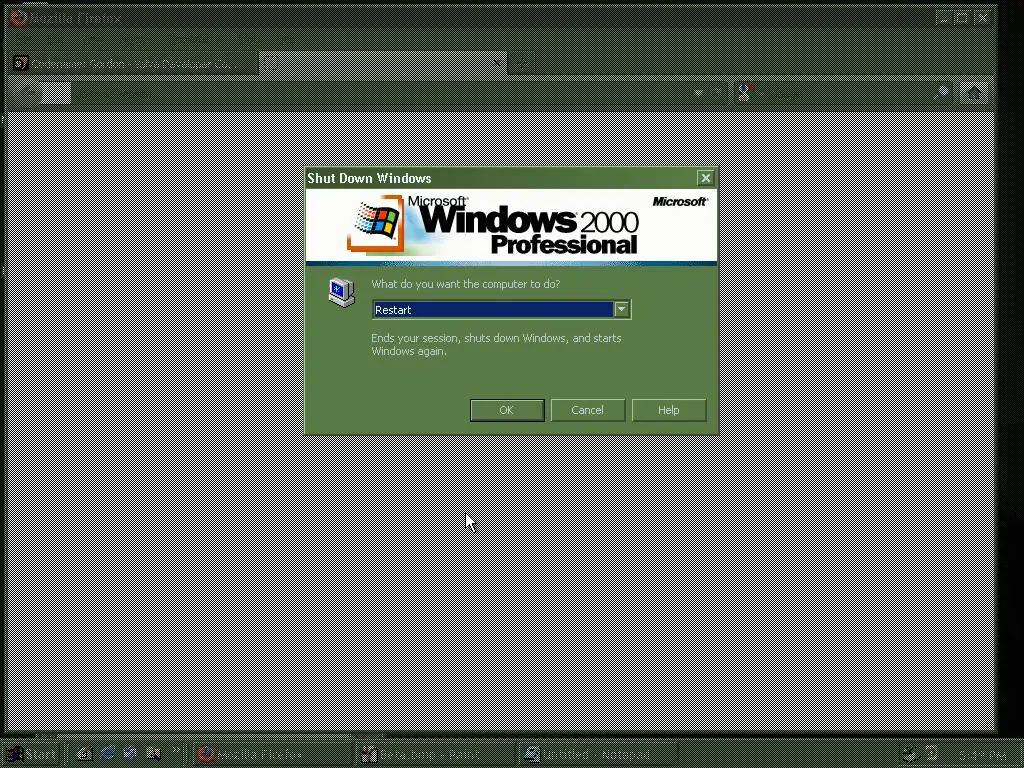The image size is (1024, 768).
Task: Click the second system tray icon
Action: (932, 755)
